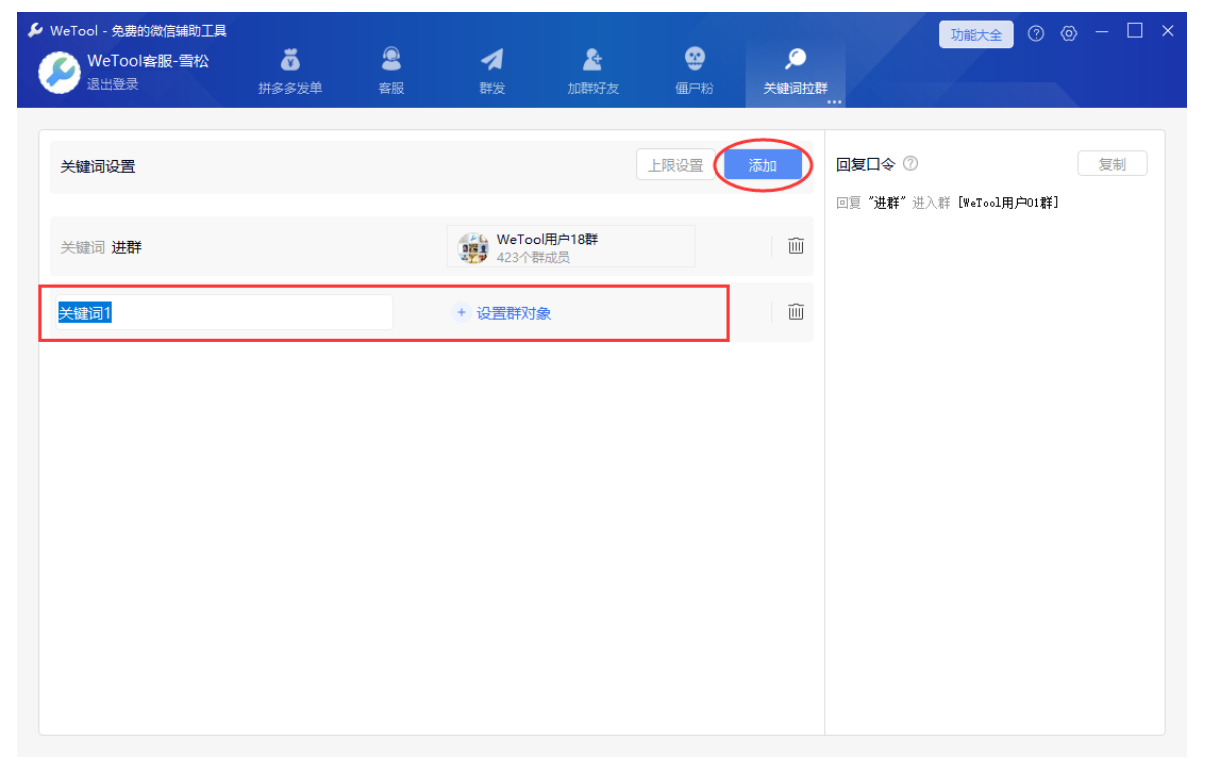Open the 客服 headset icon
Image resolution: width=1211 pixels, height=778 pixels.
[x=391, y=60]
